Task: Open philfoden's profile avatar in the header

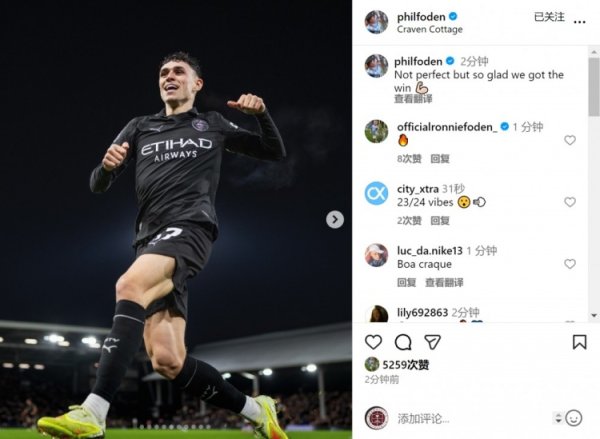Action: coord(376,22)
